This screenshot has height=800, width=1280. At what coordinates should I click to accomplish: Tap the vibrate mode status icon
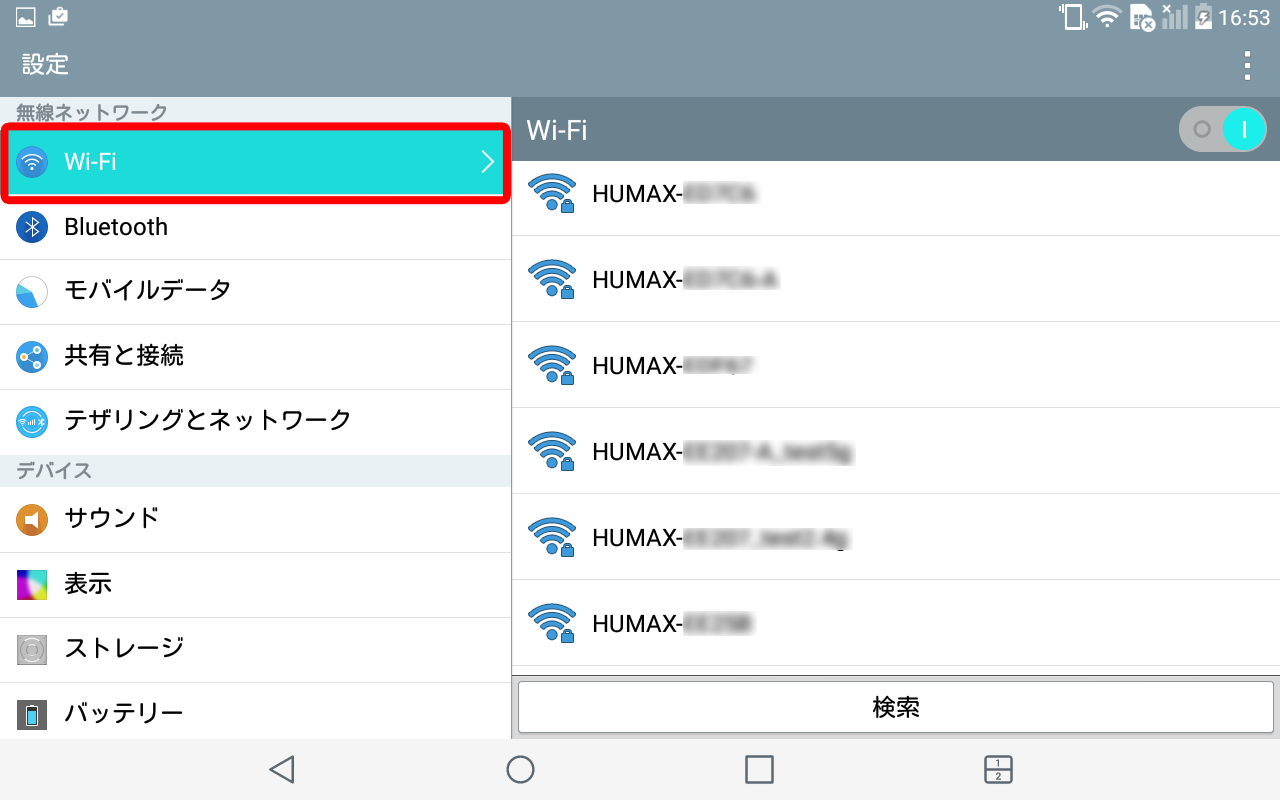coord(1074,16)
